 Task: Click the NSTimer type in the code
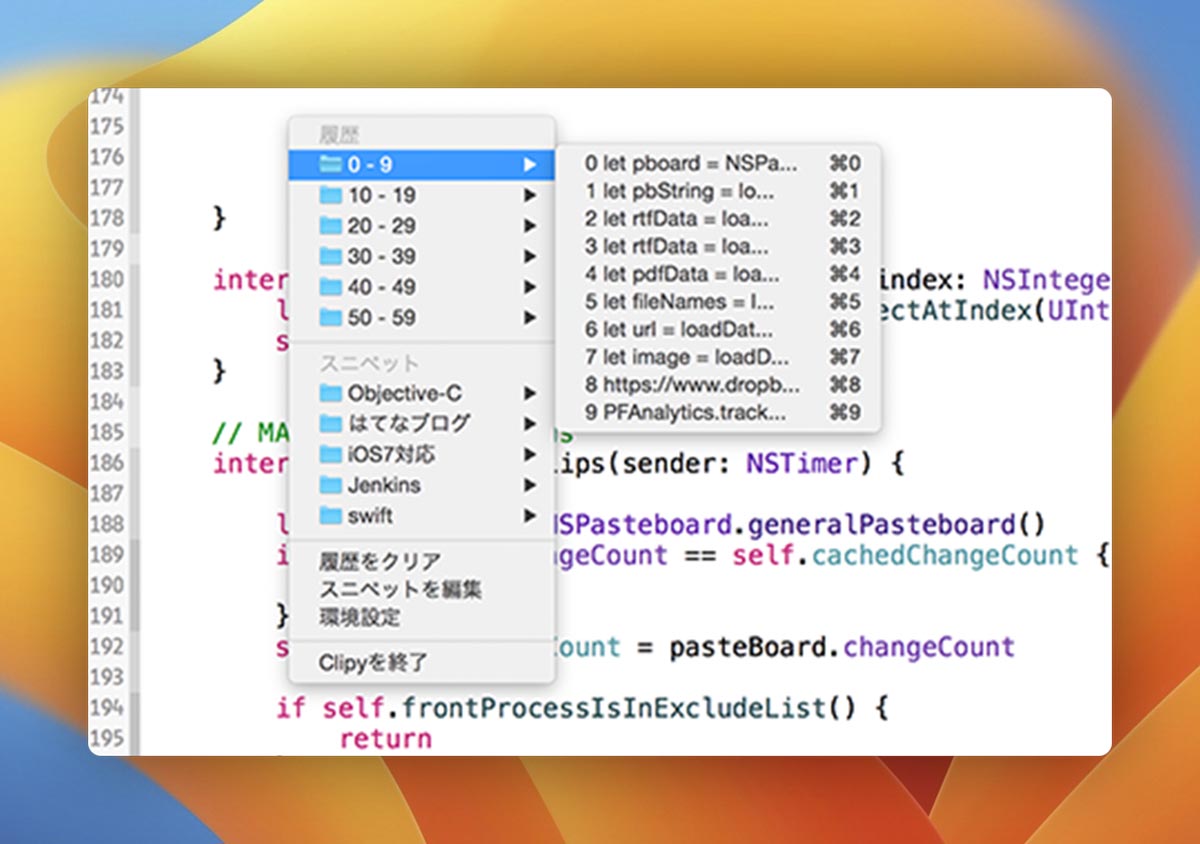[x=802, y=464]
